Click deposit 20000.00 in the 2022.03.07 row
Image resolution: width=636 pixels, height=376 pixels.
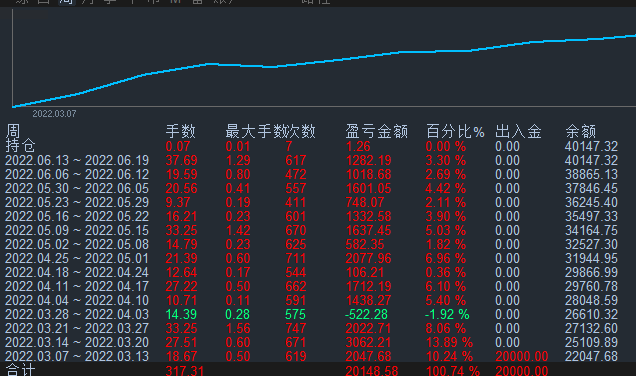click(x=522, y=357)
